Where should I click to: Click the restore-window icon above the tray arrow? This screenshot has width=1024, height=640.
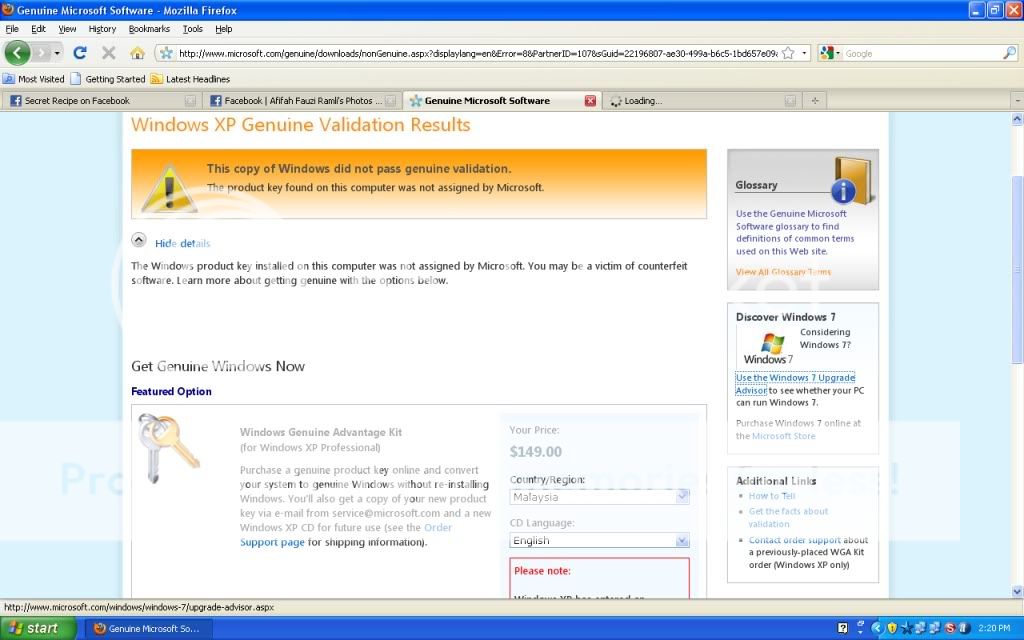861,624
